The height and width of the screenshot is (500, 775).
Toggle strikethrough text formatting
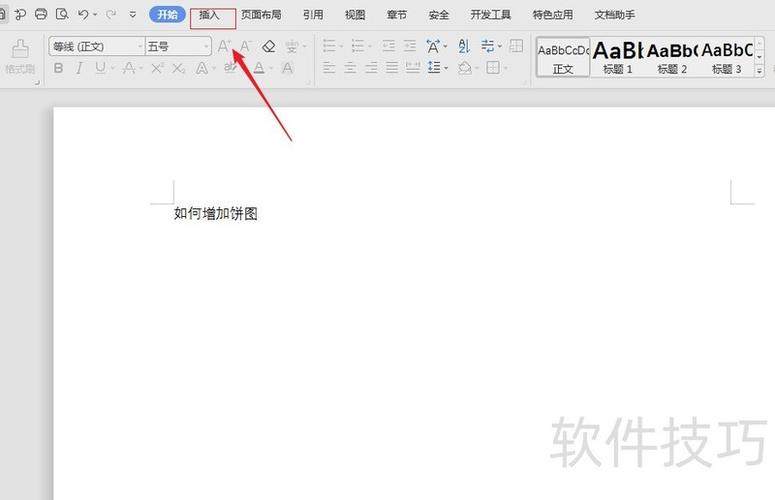tap(129, 68)
